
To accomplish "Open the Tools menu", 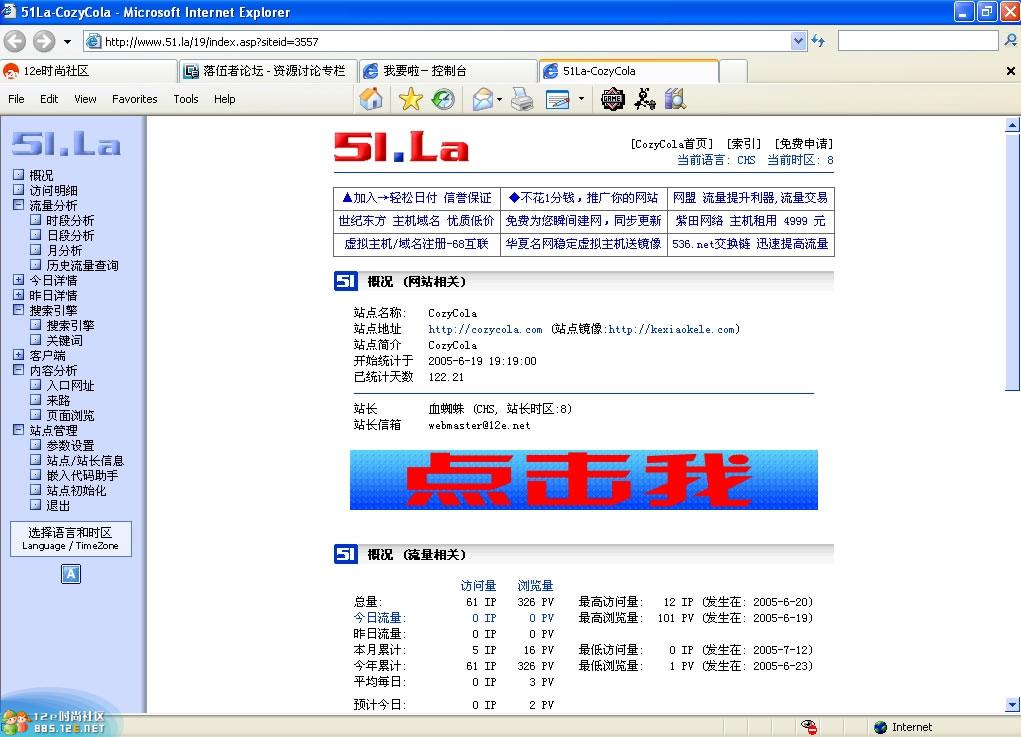I will pyautogui.click(x=185, y=99).
